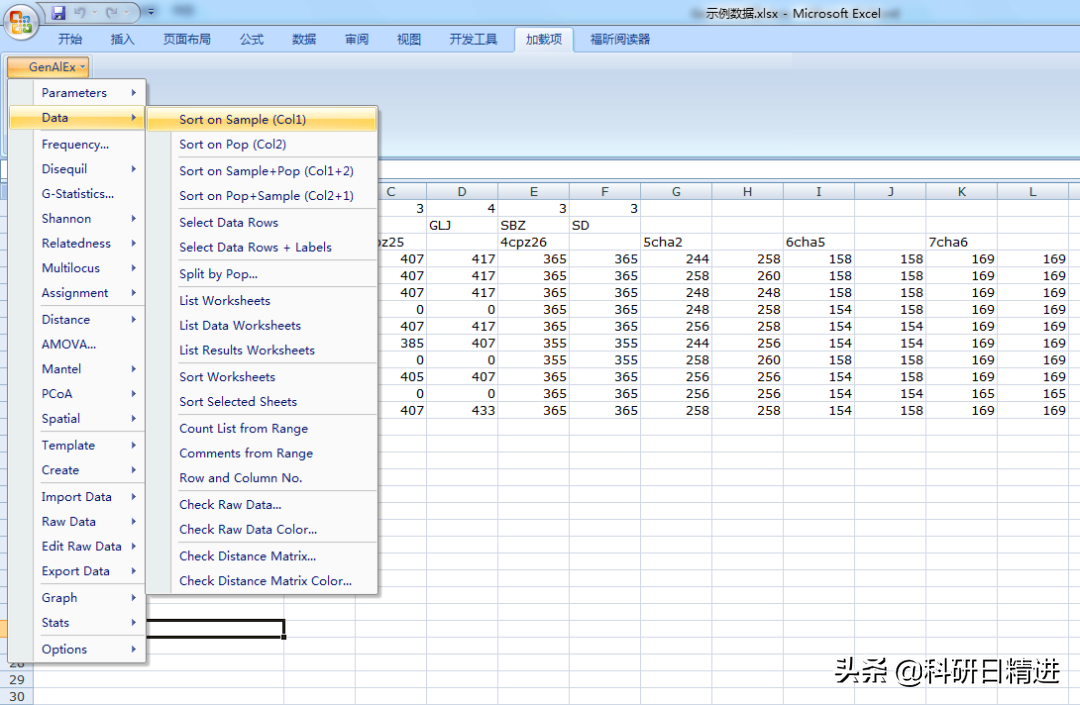Viewport: 1080px width, 705px height.
Task: Choose Sort Selected Sheets
Action: (262, 402)
